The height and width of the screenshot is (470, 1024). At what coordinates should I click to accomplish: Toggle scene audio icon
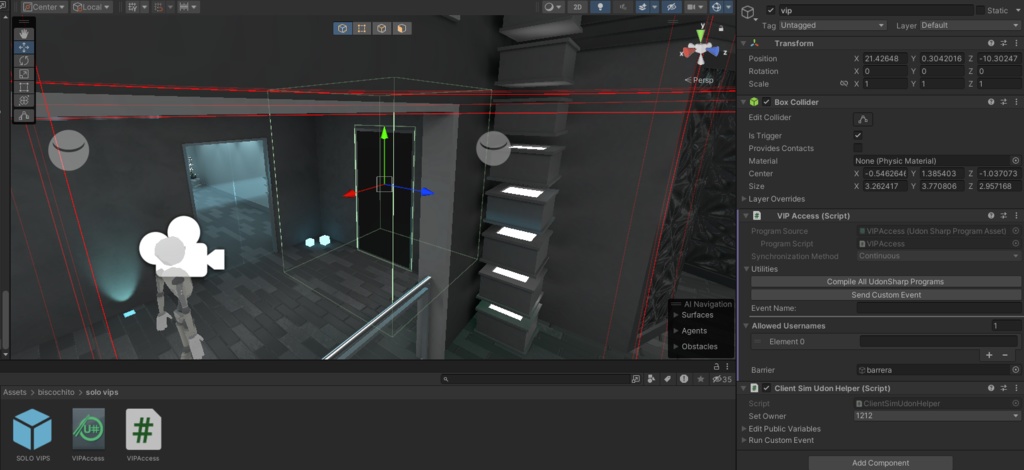coord(622,7)
